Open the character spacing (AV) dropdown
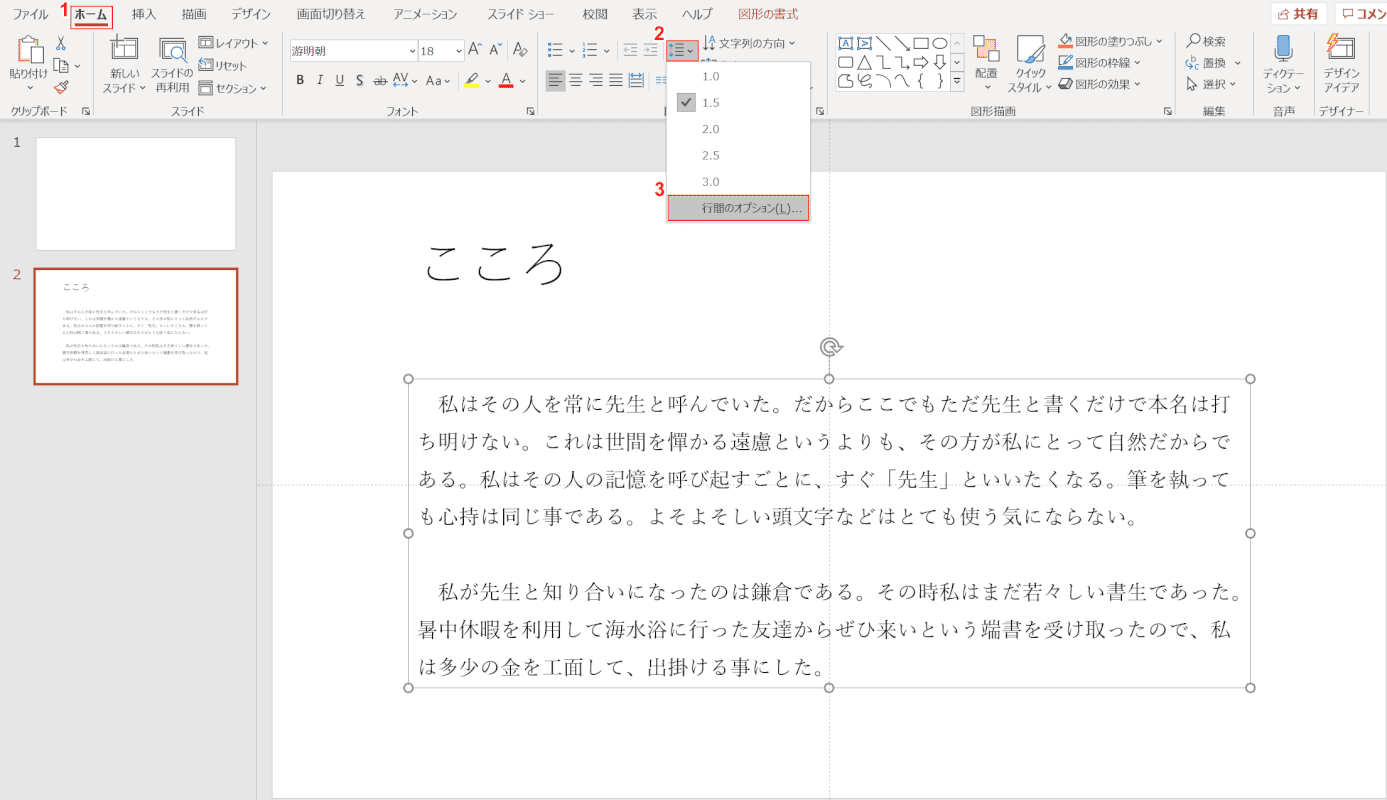Viewport: 1387px width, 800px height. tap(406, 80)
